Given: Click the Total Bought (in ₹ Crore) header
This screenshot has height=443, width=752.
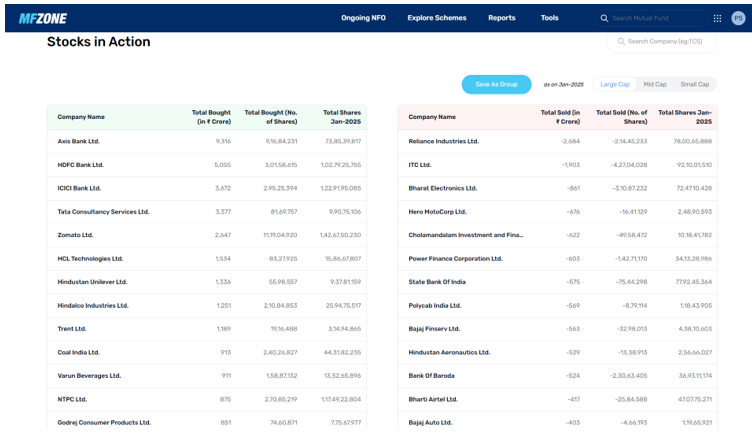Looking at the screenshot, I should point(212,117).
